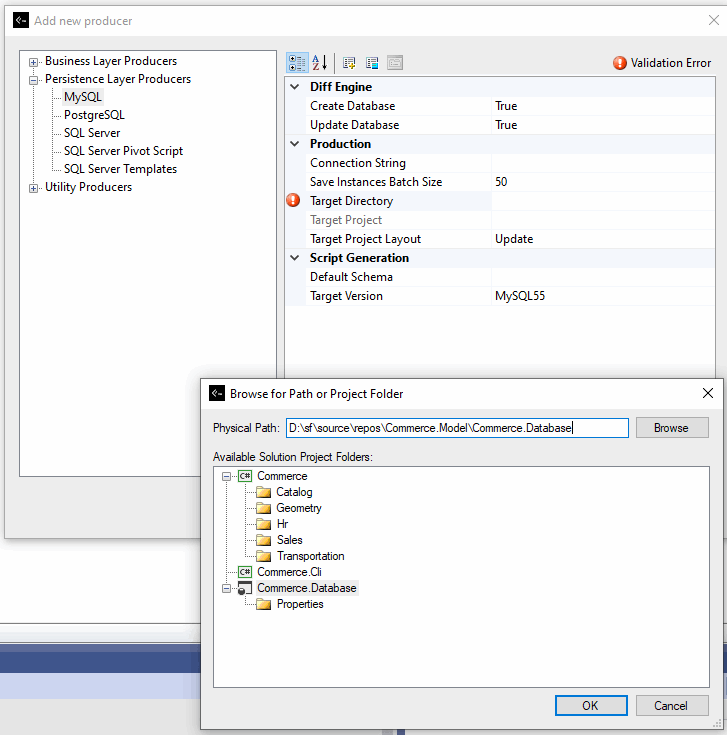The height and width of the screenshot is (735, 727).
Task: Click the blue property list toolbar icon
Action: point(372,63)
